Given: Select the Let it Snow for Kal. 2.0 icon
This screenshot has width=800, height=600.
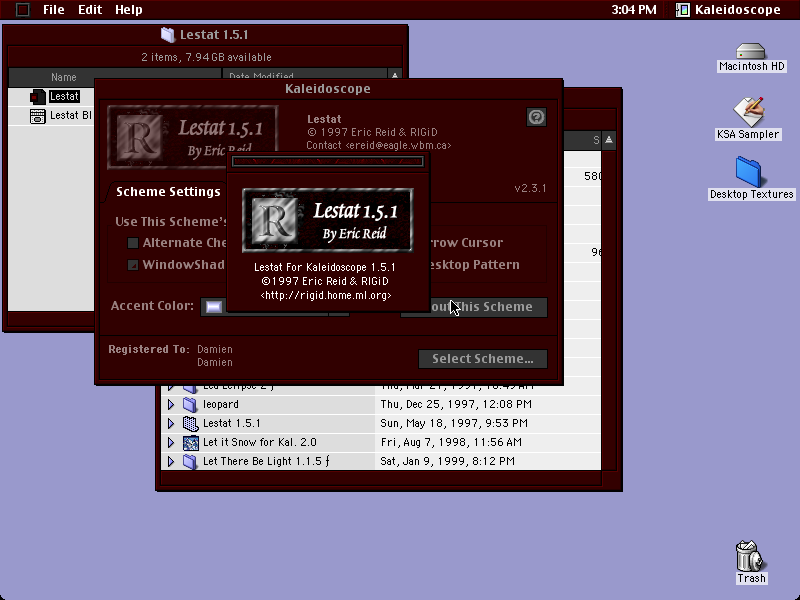Looking at the screenshot, I should 190,442.
